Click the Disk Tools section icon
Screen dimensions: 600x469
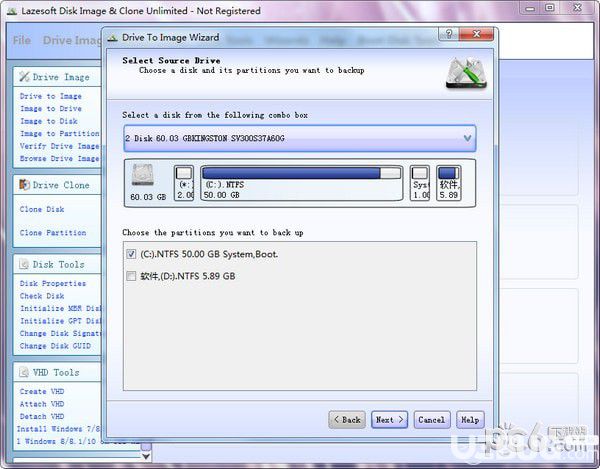[x=24, y=264]
